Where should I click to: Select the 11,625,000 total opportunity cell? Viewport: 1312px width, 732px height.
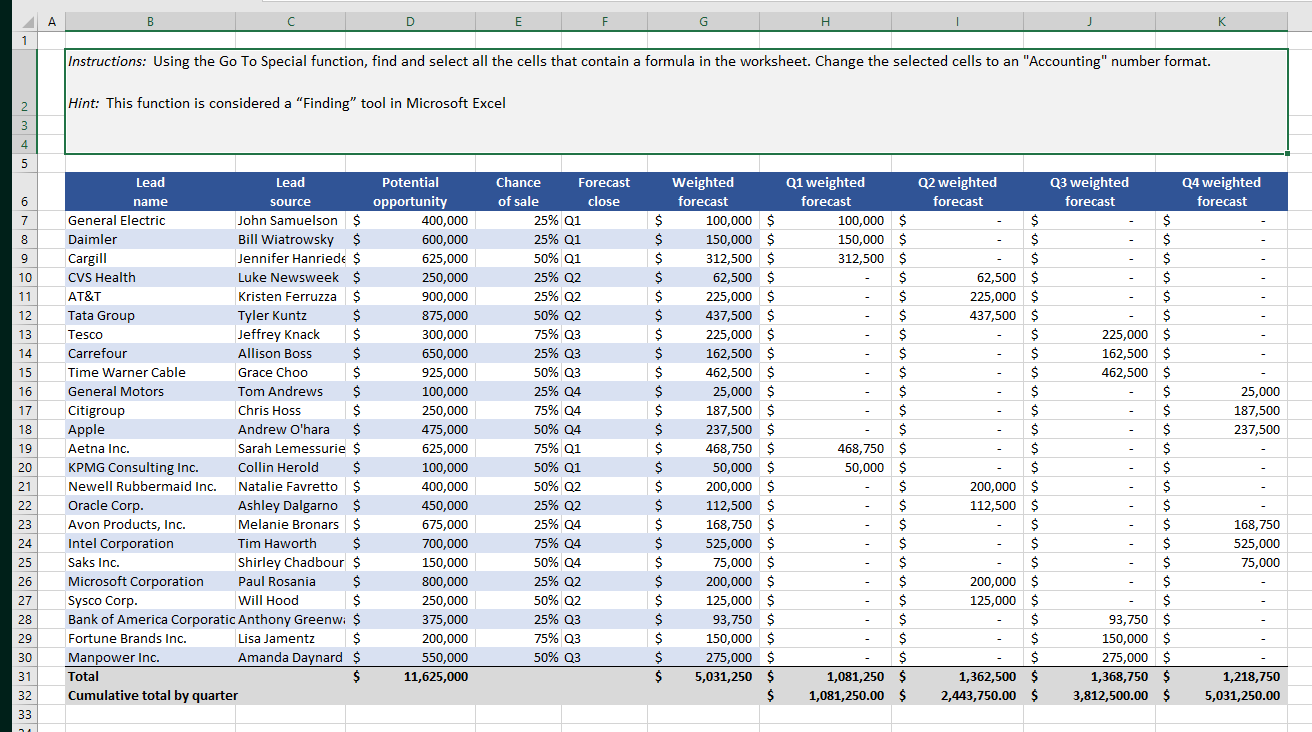(x=410, y=676)
